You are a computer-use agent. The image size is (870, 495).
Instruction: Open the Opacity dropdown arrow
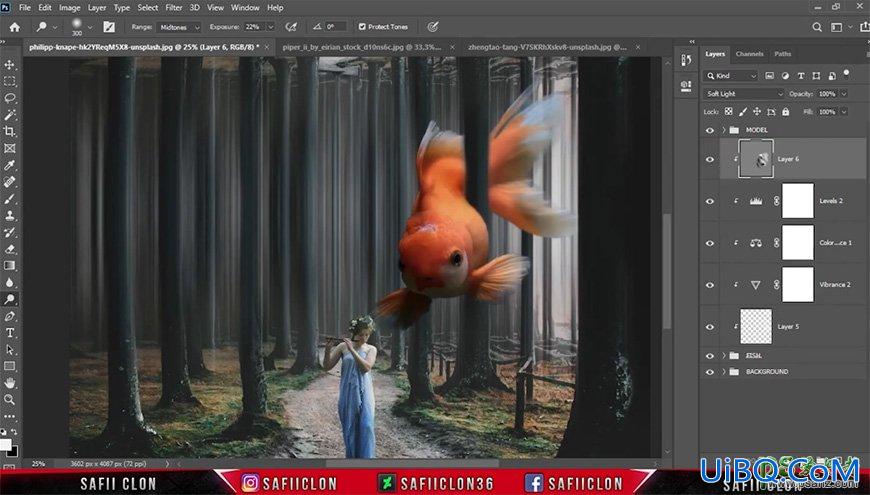[844, 94]
